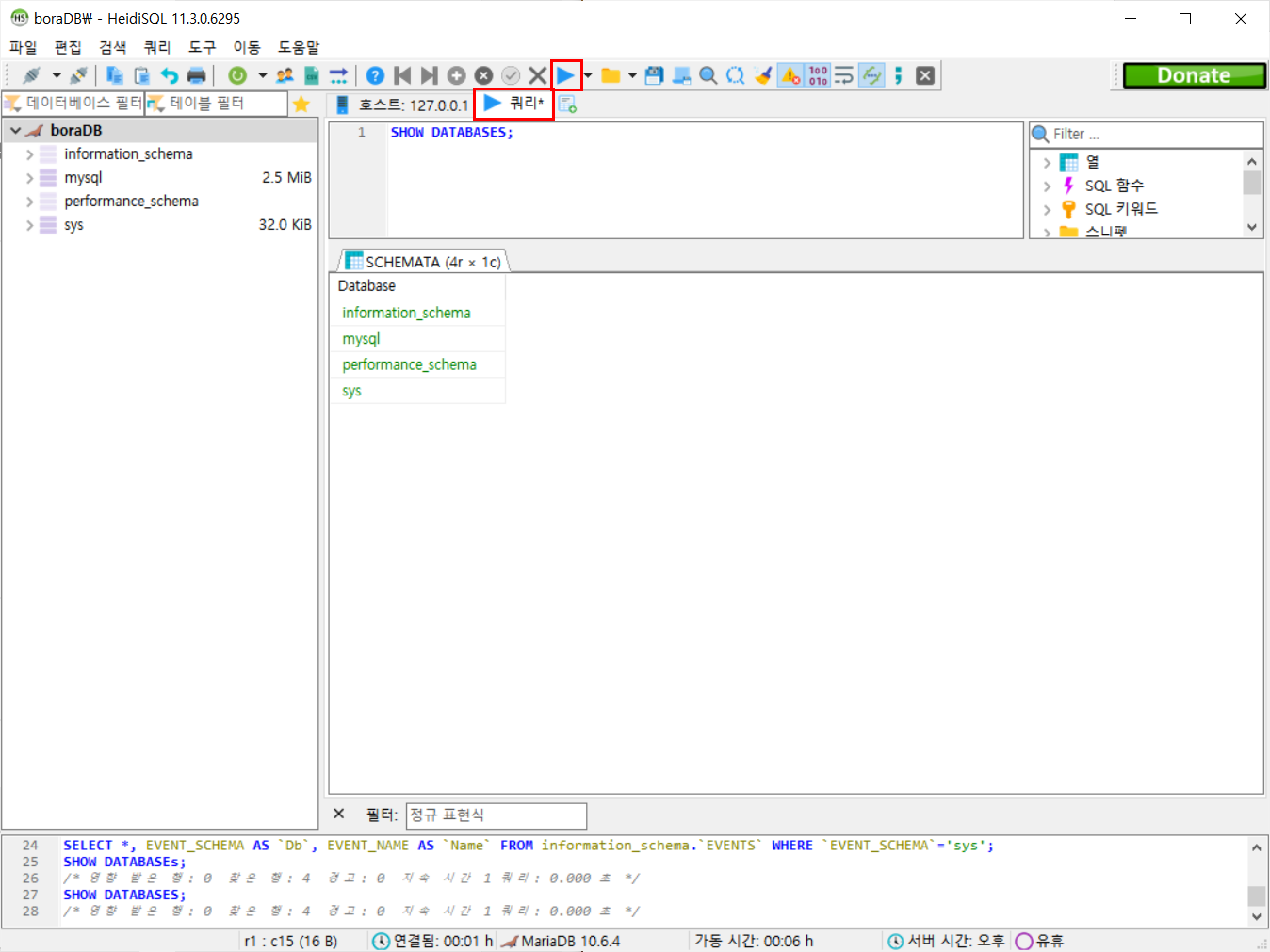Click the post changes checkmark icon
The width and height of the screenshot is (1270, 952).
click(511, 75)
